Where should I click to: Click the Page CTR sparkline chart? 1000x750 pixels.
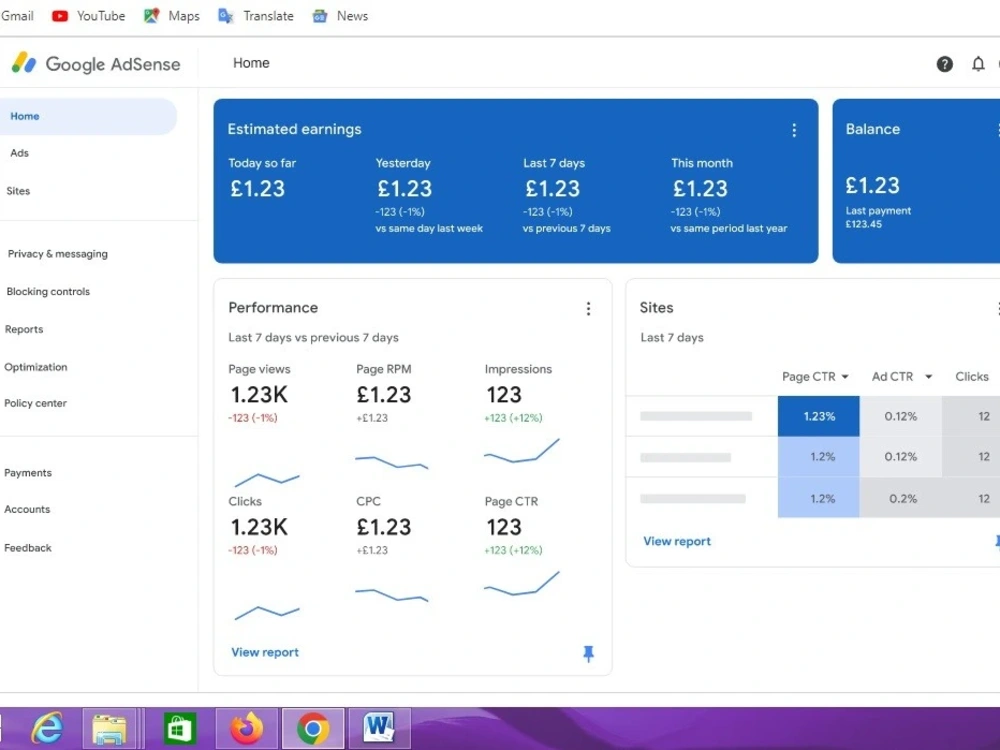click(522, 584)
